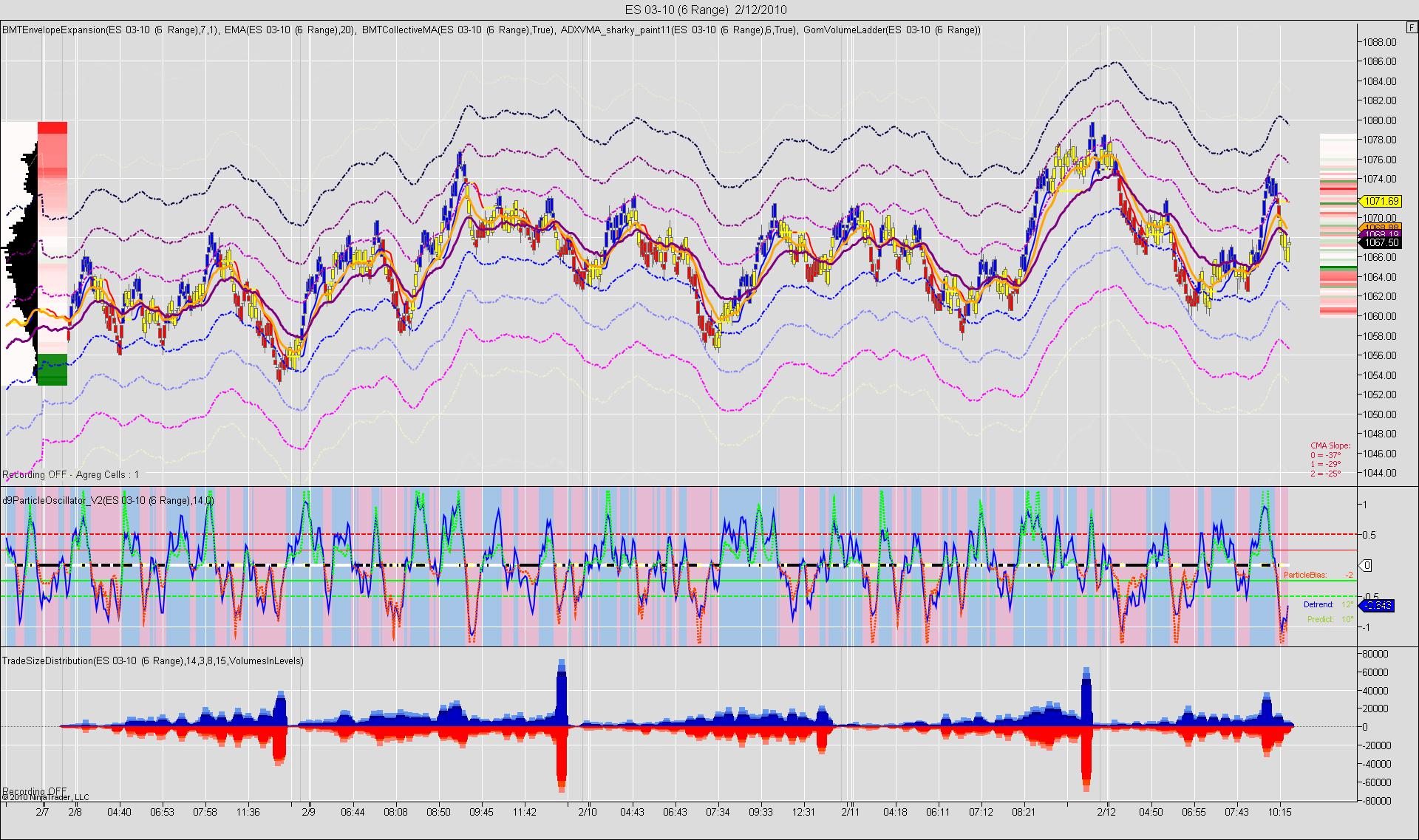This screenshot has height=840, width=1419.
Task: Select the purple 1068.19 price marker
Action: click(x=1381, y=234)
